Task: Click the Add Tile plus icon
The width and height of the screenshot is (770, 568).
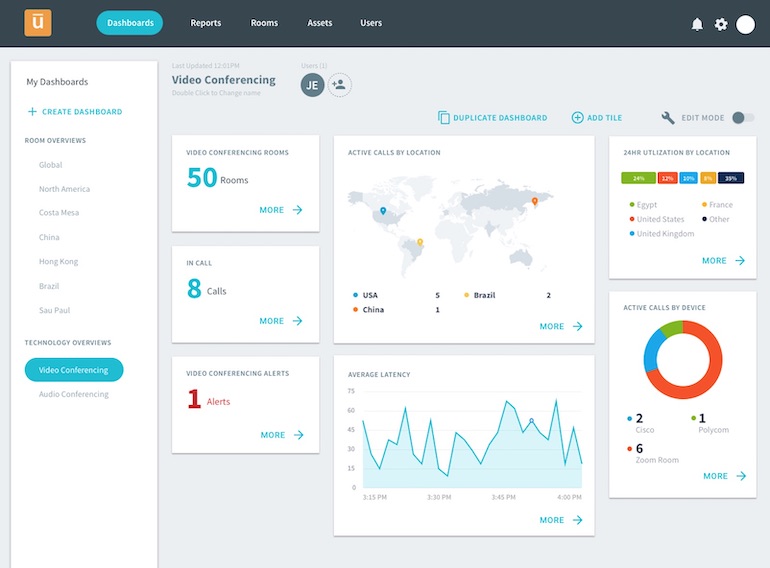Action: [x=577, y=118]
